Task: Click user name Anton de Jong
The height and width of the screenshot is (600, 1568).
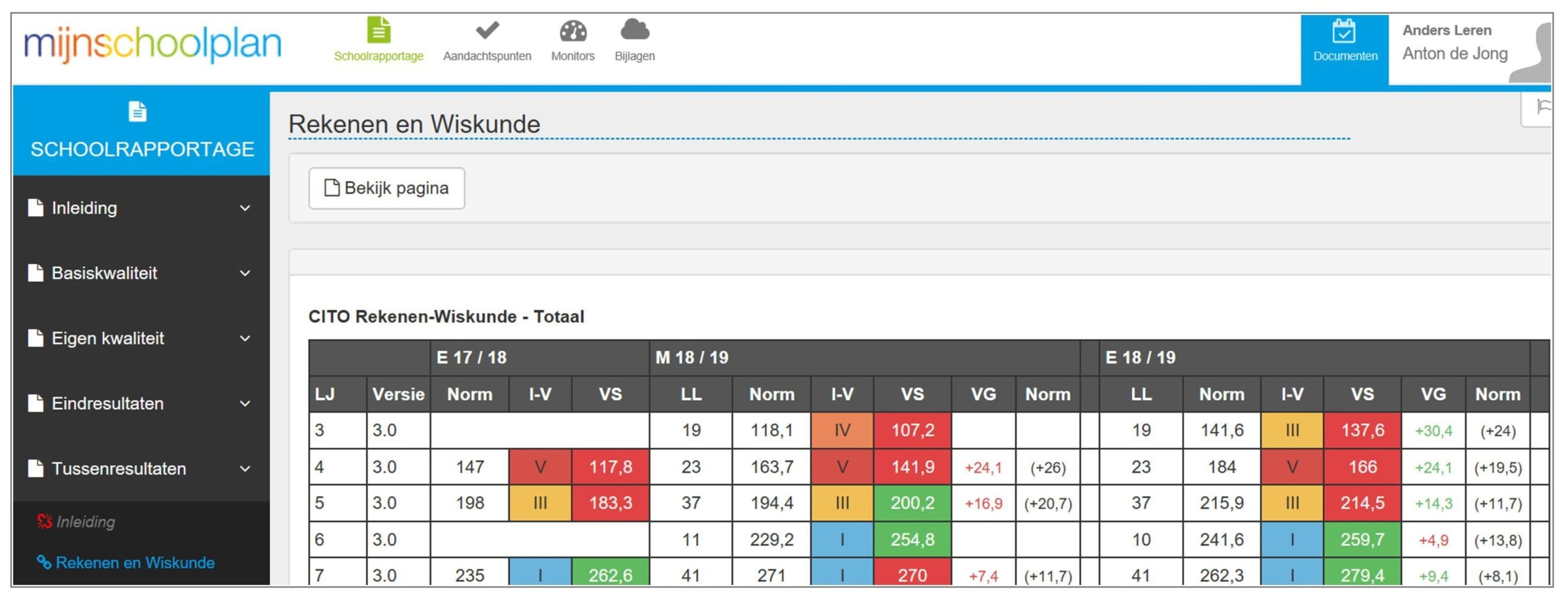Action: 1455,53
